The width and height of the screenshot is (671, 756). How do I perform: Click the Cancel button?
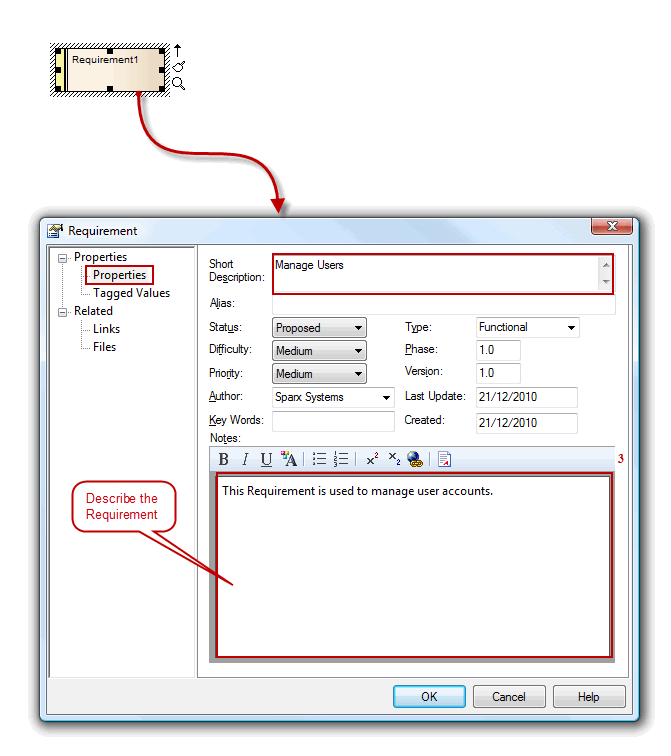pos(509,697)
